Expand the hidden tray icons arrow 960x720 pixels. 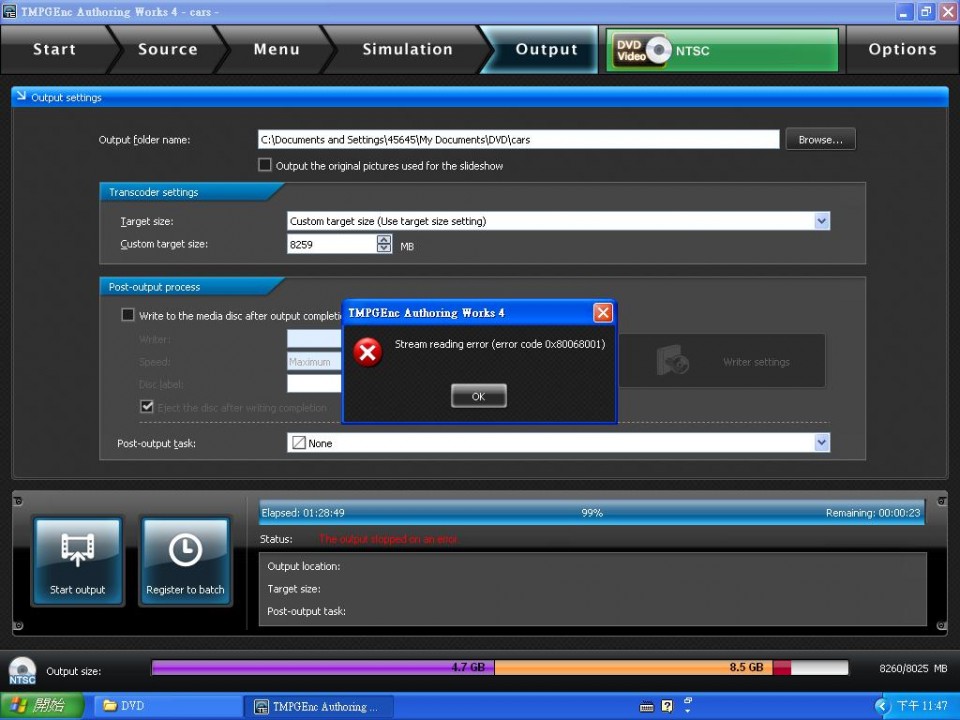882,706
